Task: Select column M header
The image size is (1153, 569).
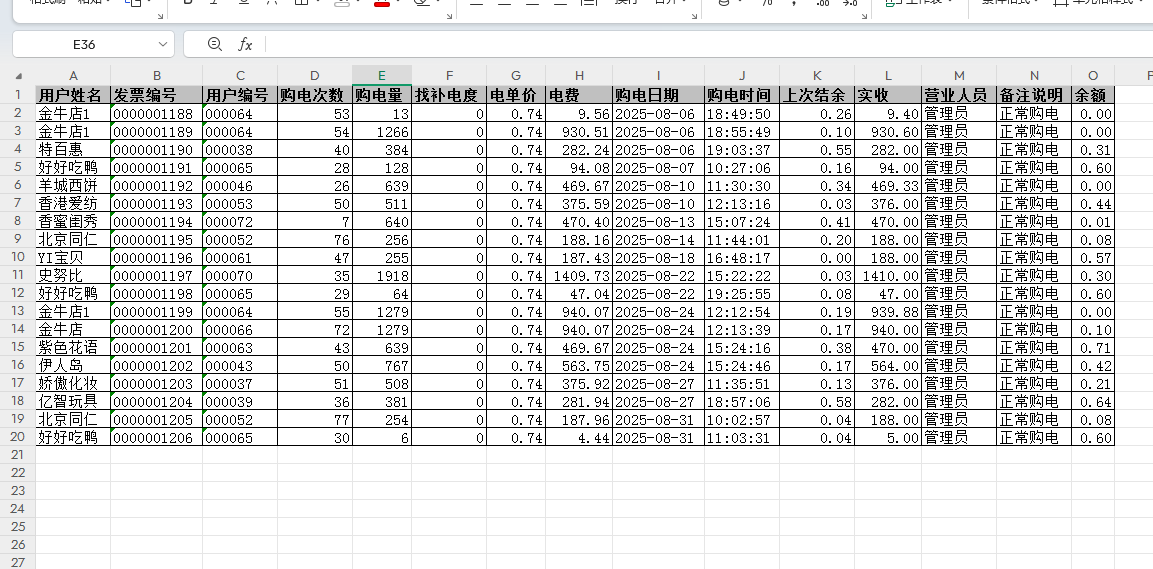Action: (958, 76)
